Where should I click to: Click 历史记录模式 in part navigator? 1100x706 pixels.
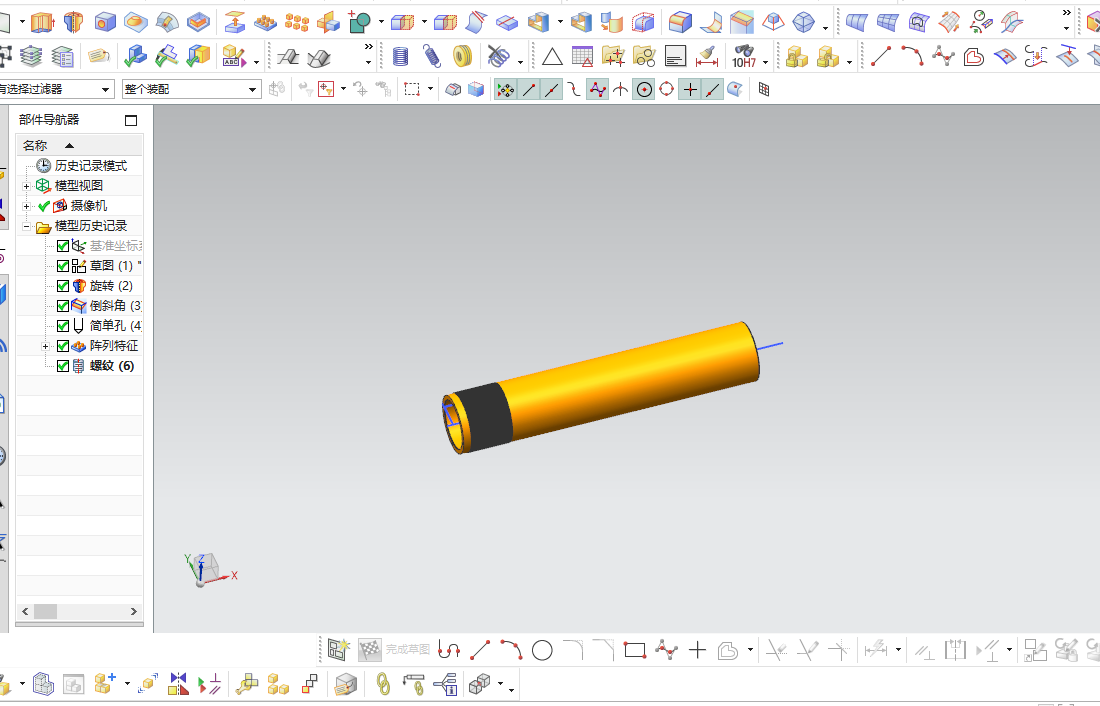(x=90, y=166)
